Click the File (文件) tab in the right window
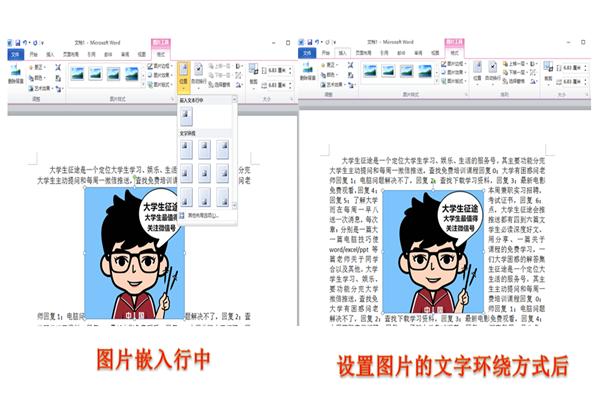 (307, 53)
